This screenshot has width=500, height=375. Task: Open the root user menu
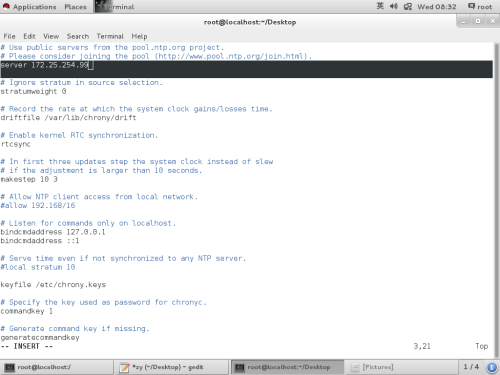coord(480,7)
